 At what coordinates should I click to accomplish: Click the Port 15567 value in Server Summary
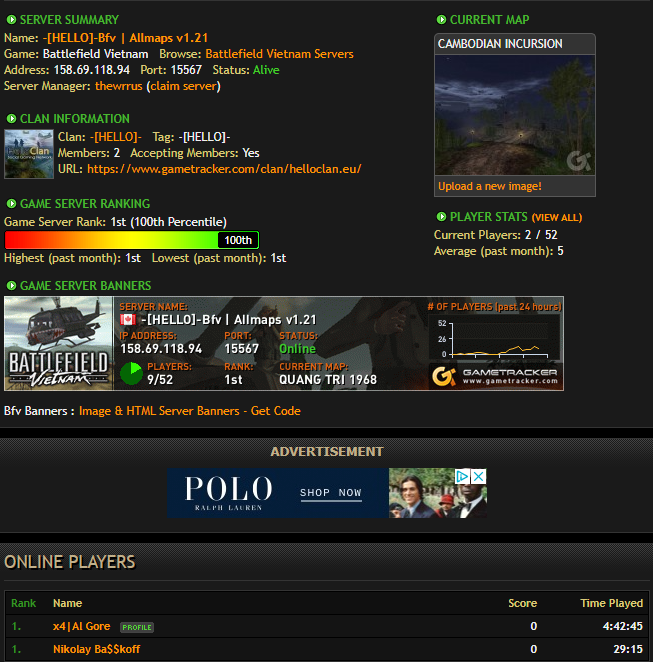coord(186,70)
